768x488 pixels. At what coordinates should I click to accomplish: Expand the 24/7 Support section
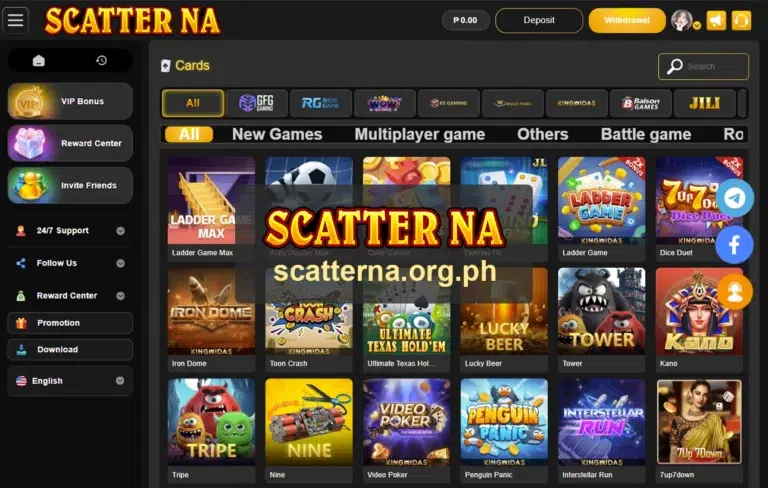click(70, 230)
